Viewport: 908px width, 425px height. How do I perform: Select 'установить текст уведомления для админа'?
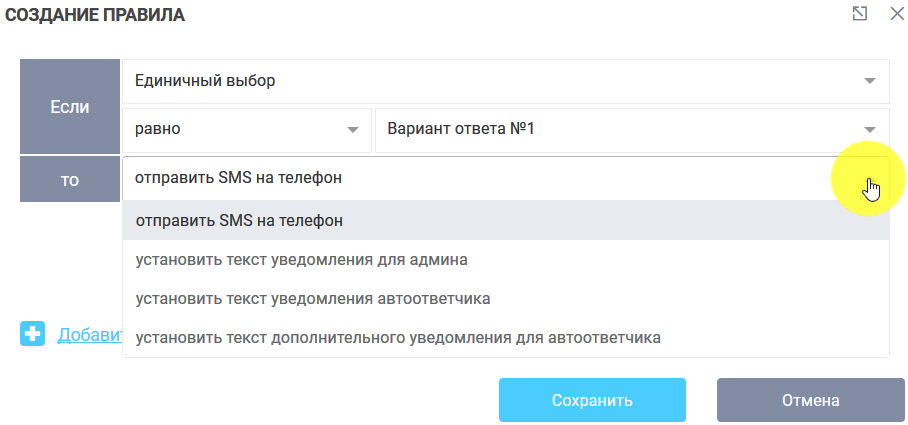pos(302,259)
